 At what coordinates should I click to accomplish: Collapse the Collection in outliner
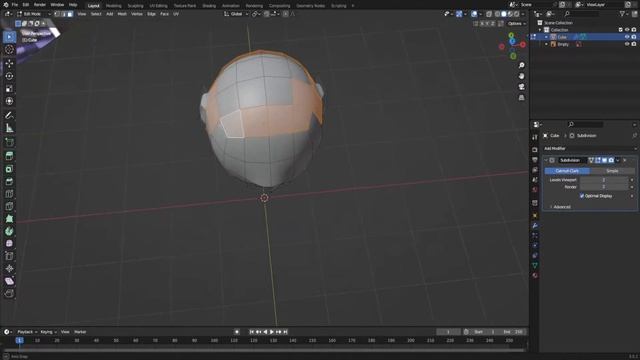pos(540,30)
